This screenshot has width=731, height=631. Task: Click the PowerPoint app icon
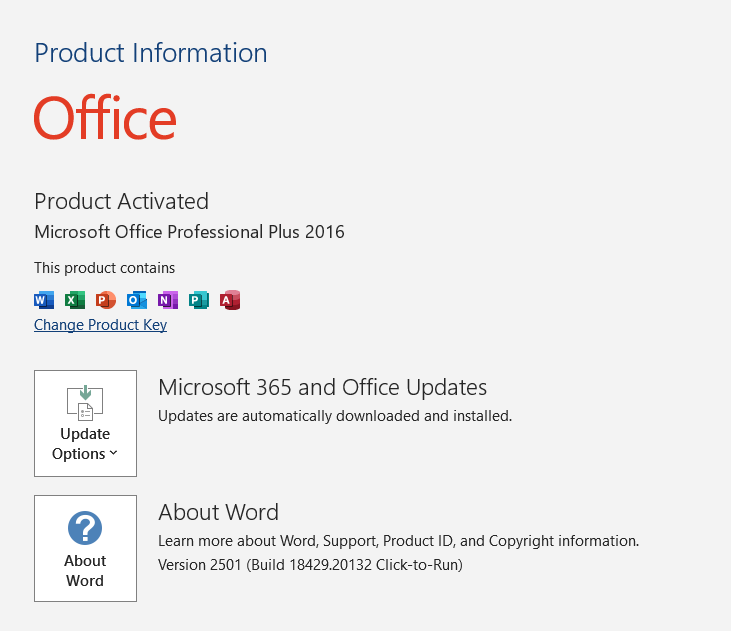tap(106, 300)
